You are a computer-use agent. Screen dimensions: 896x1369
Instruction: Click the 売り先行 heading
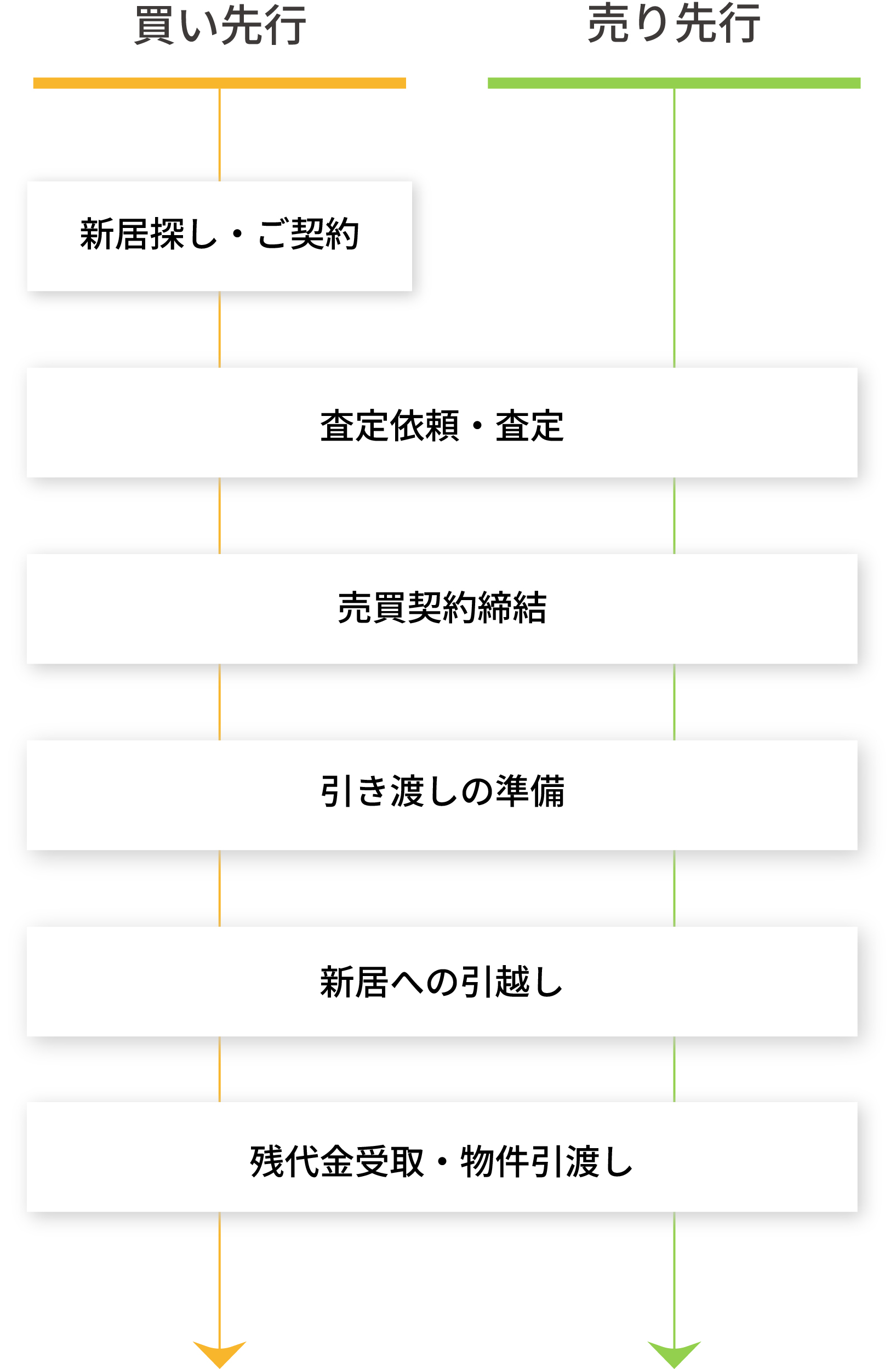(x=674, y=24)
